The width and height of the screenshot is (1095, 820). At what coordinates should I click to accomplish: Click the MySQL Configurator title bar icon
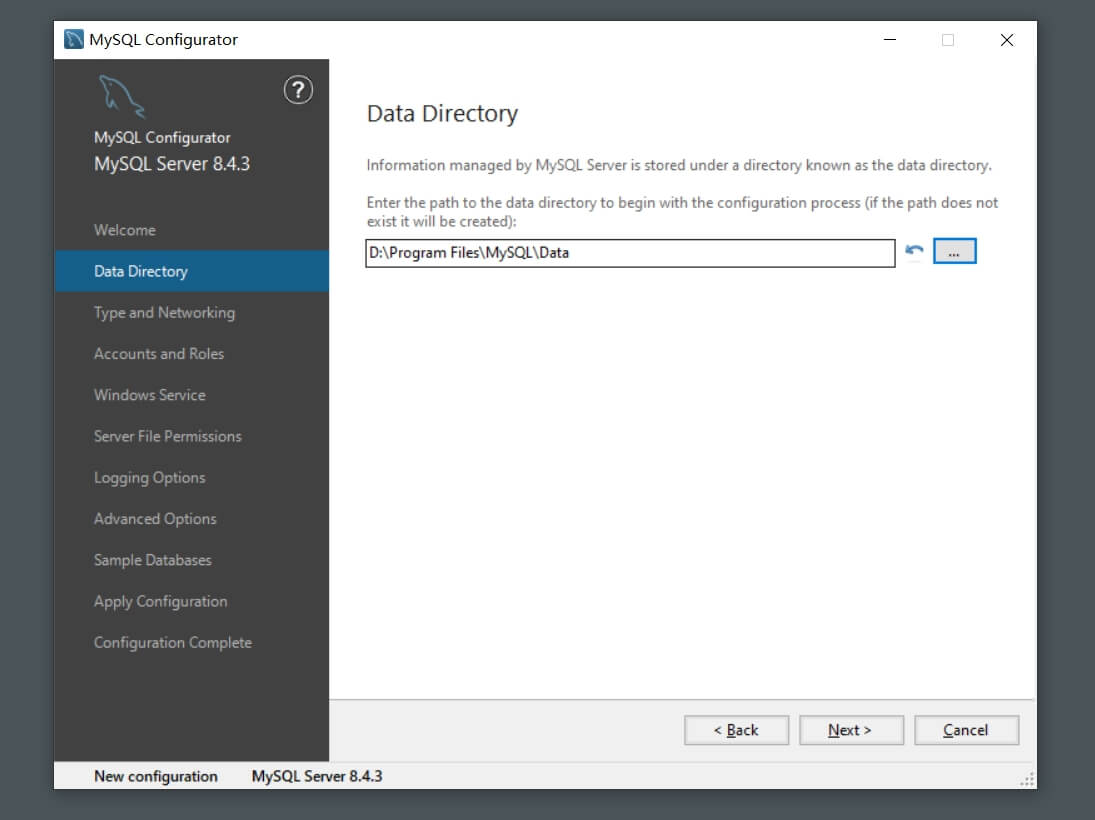click(x=73, y=39)
